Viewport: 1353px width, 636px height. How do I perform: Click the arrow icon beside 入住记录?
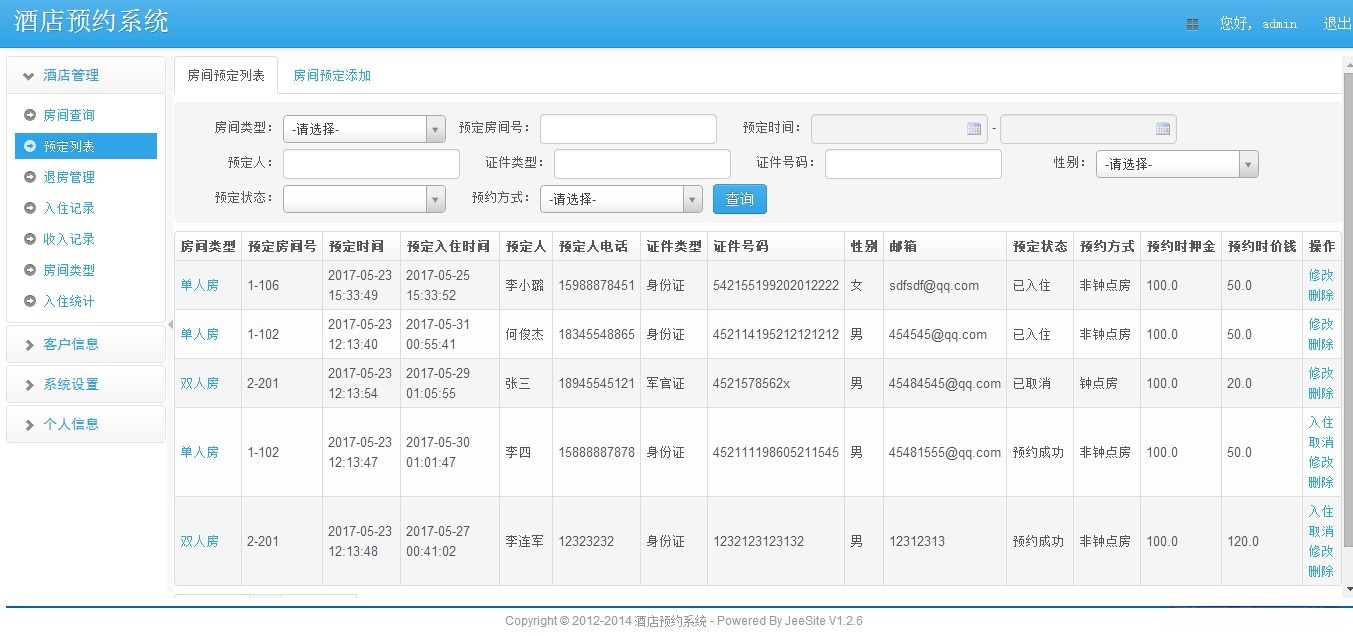pos(30,208)
